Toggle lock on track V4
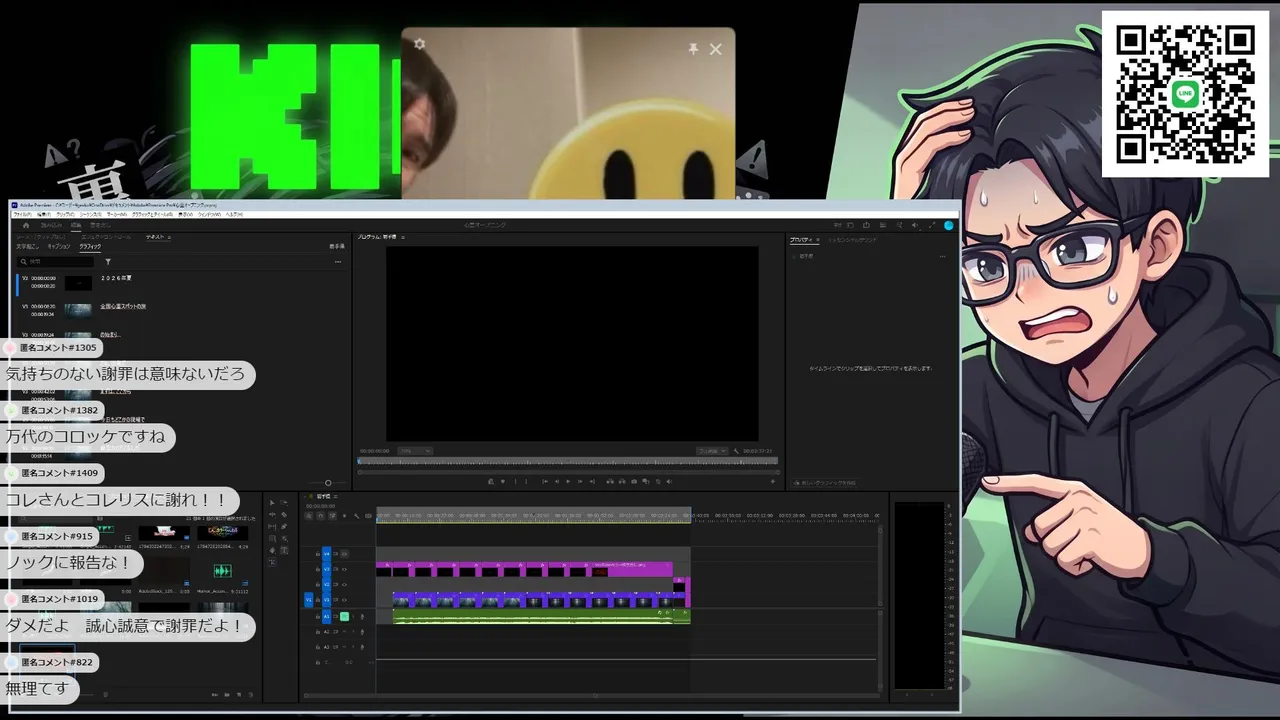1280x720 pixels. click(318, 554)
